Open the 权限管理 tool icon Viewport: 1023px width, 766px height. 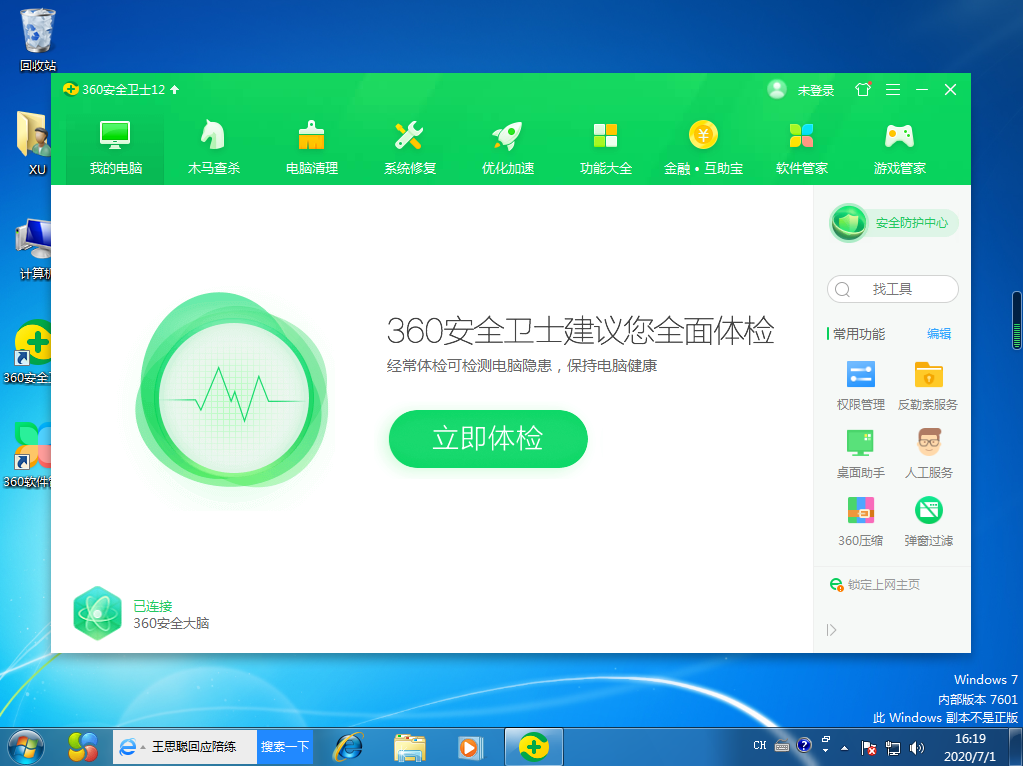pyautogui.click(x=860, y=376)
